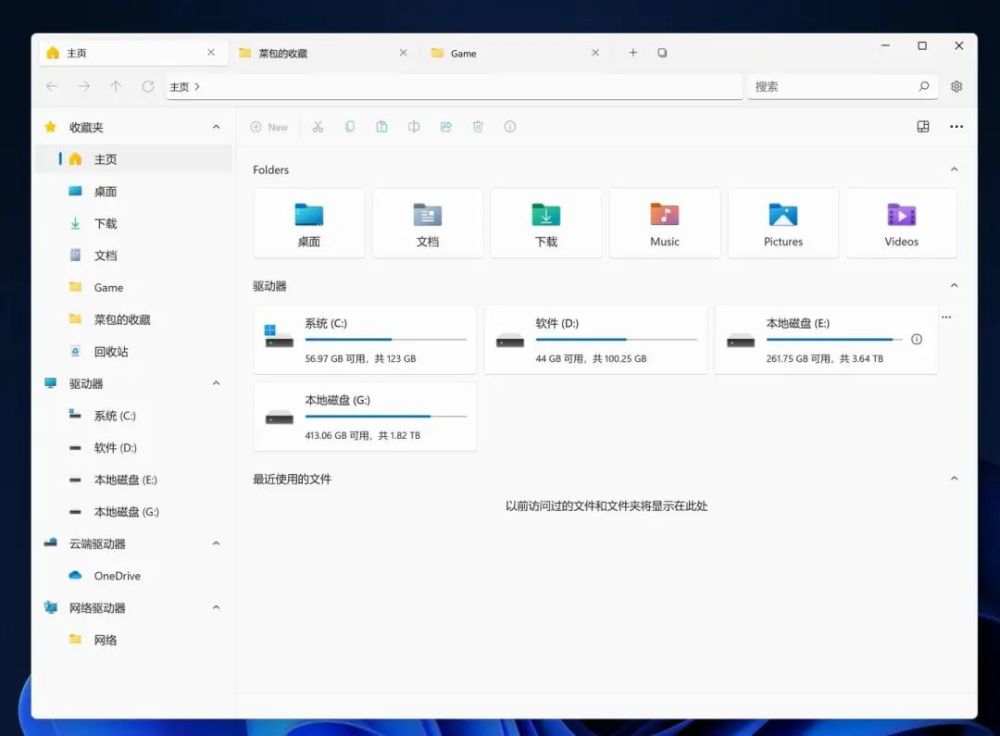Open 回收站 in the sidebar
The width and height of the screenshot is (1000, 736).
[134, 351]
